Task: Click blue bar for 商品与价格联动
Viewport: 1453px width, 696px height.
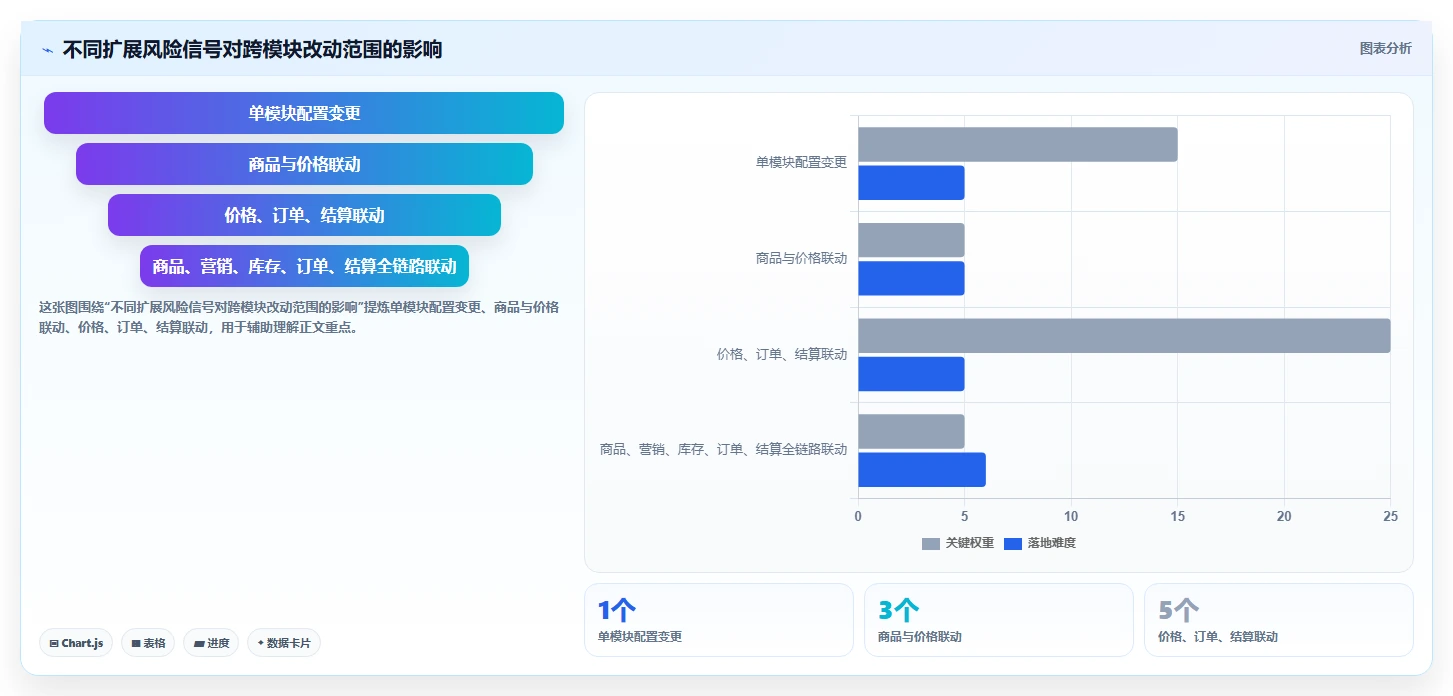Action: coord(911,279)
